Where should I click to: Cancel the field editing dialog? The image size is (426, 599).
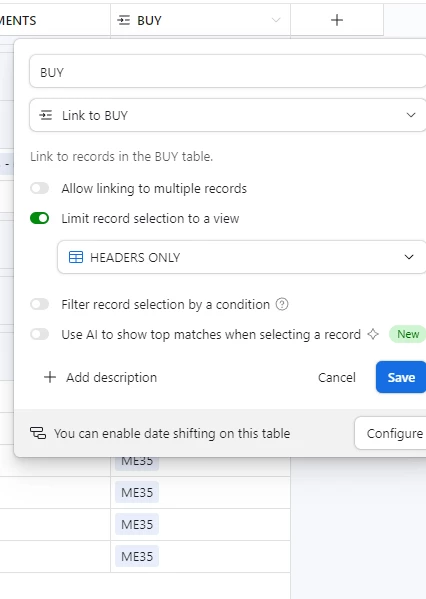point(337,377)
